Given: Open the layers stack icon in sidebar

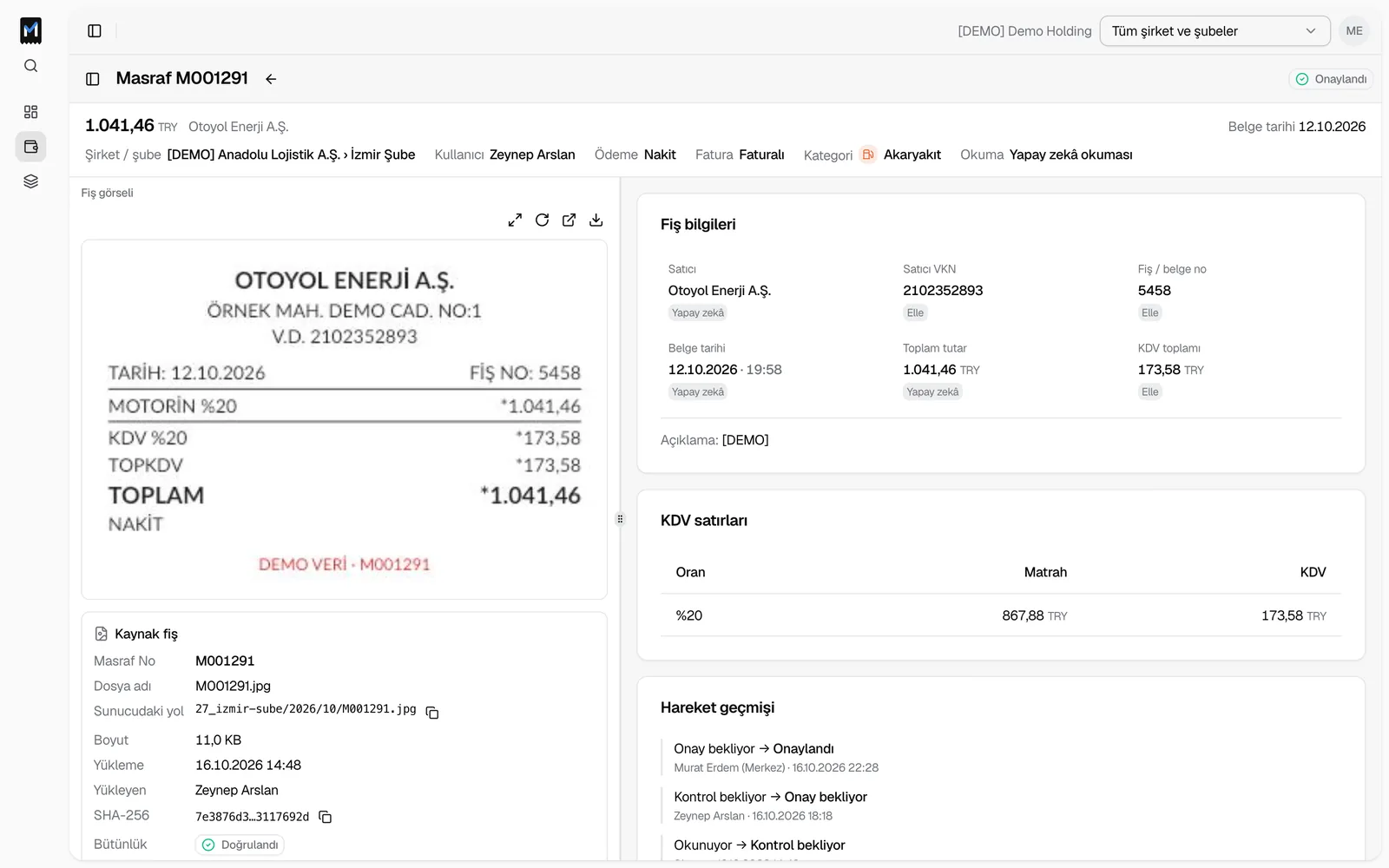Looking at the screenshot, I should click(x=31, y=181).
